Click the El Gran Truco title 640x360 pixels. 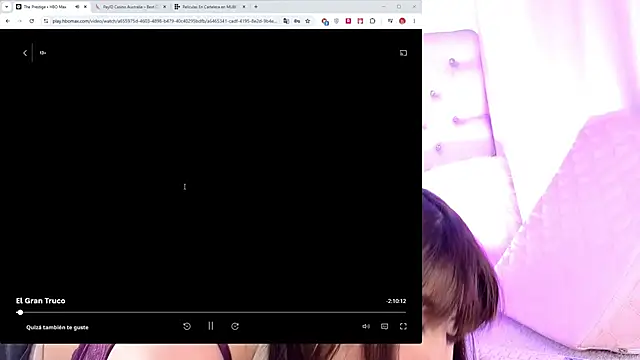point(40,301)
